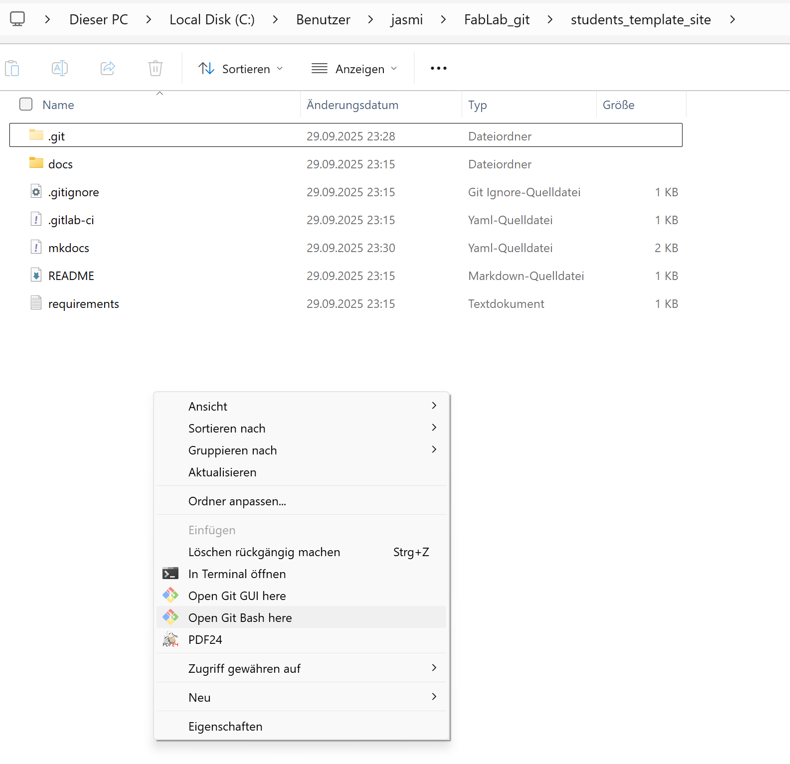Go to Dieser PC in breadcrumb

point(98,20)
